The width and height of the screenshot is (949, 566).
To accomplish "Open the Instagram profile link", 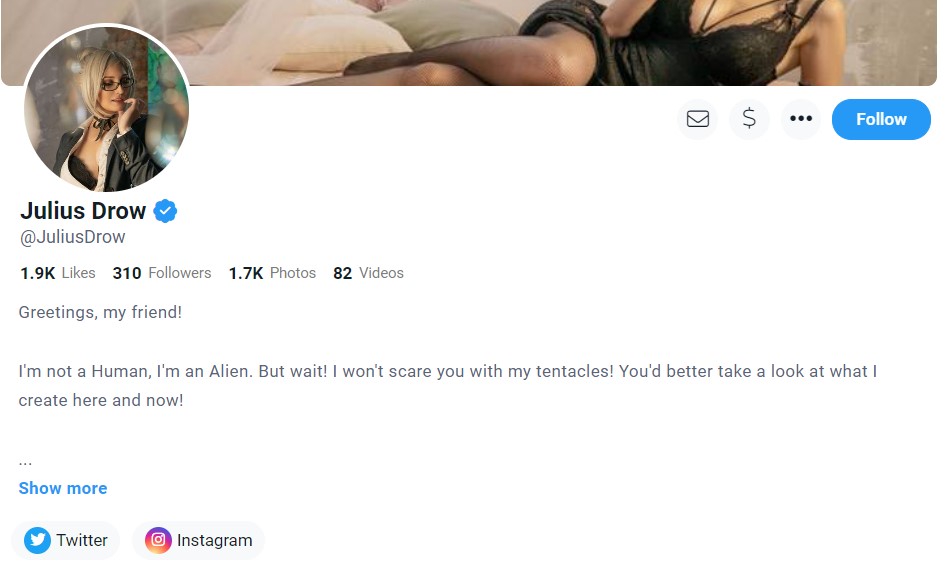I will pyautogui.click(x=199, y=540).
